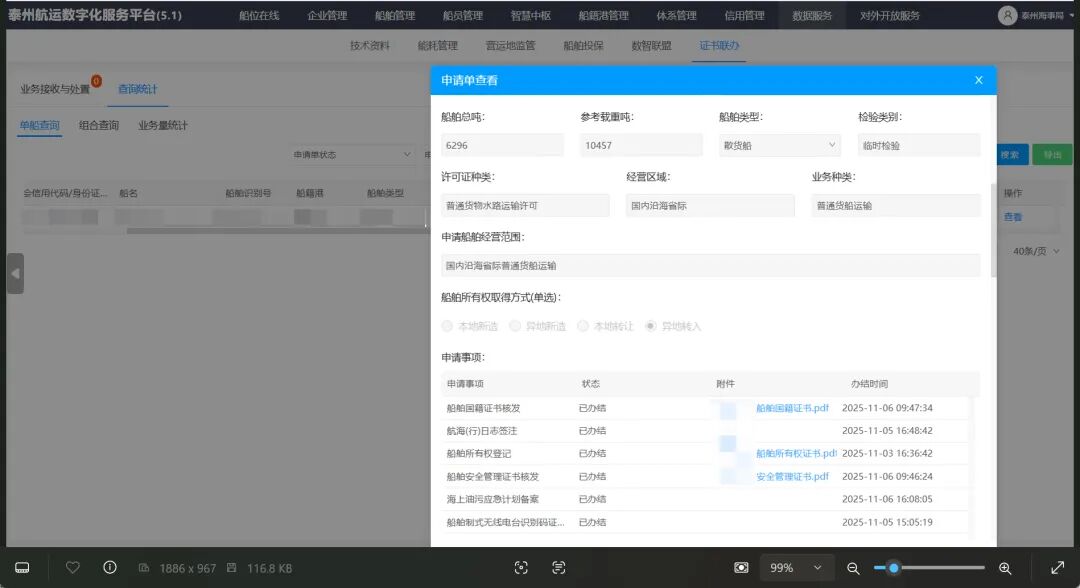Click the fit-to-window icon beside 99%
Viewport: 1080px width, 588px height.
[x=741, y=568]
